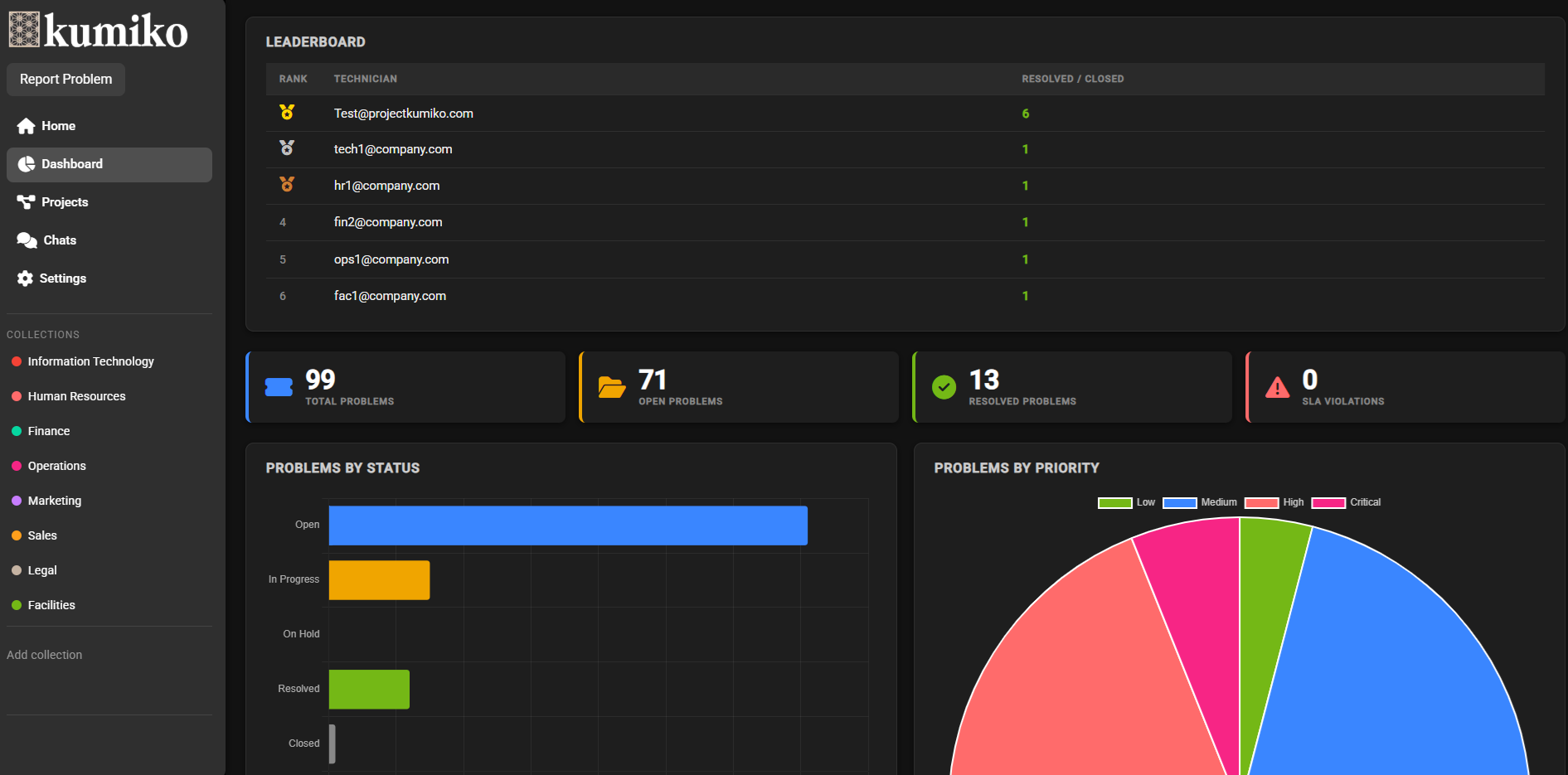The image size is (1568, 775).
Task: Open the Home page
Action: pyautogui.click(x=109, y=126)
